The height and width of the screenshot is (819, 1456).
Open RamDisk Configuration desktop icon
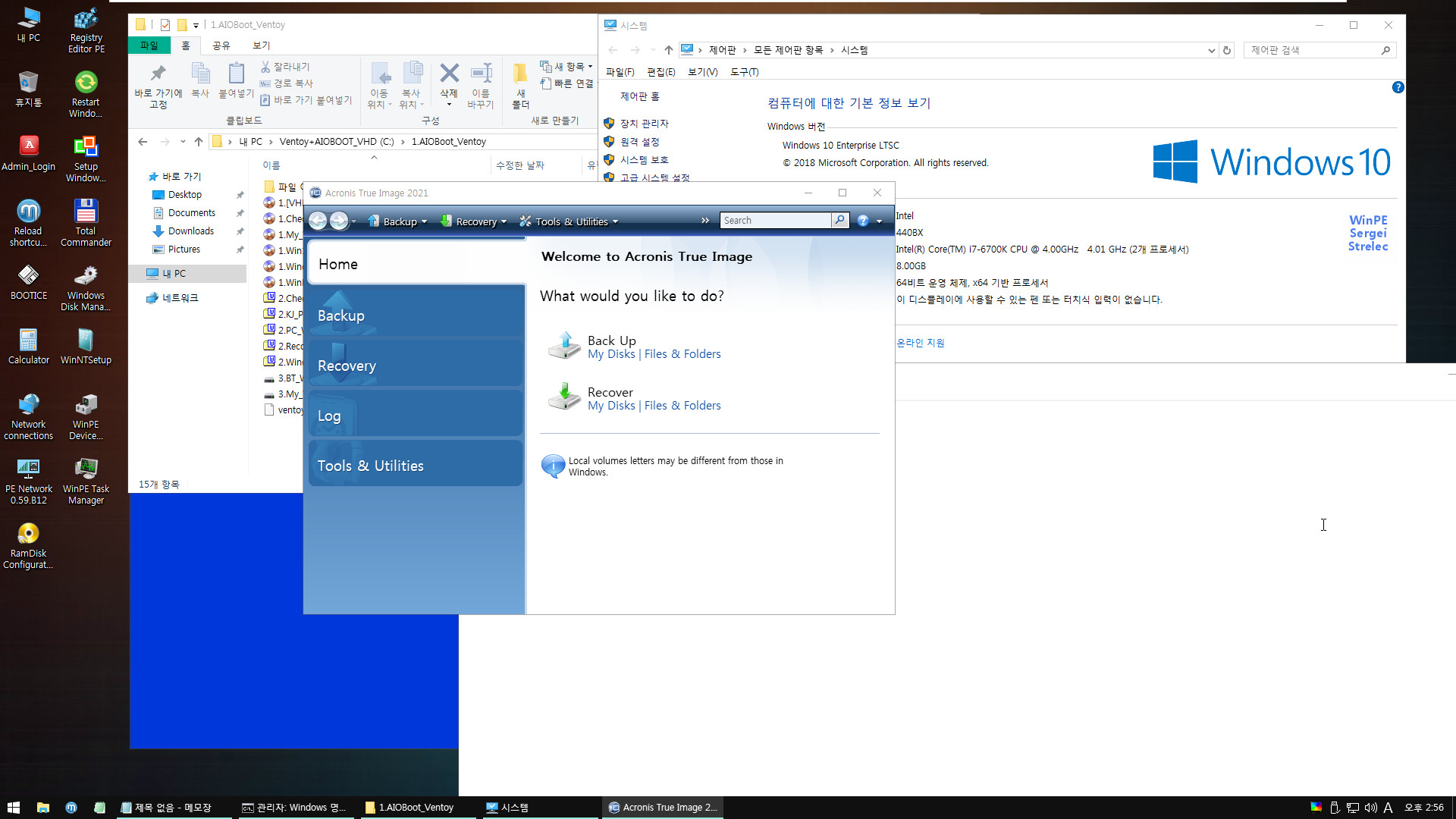(28, 545)
